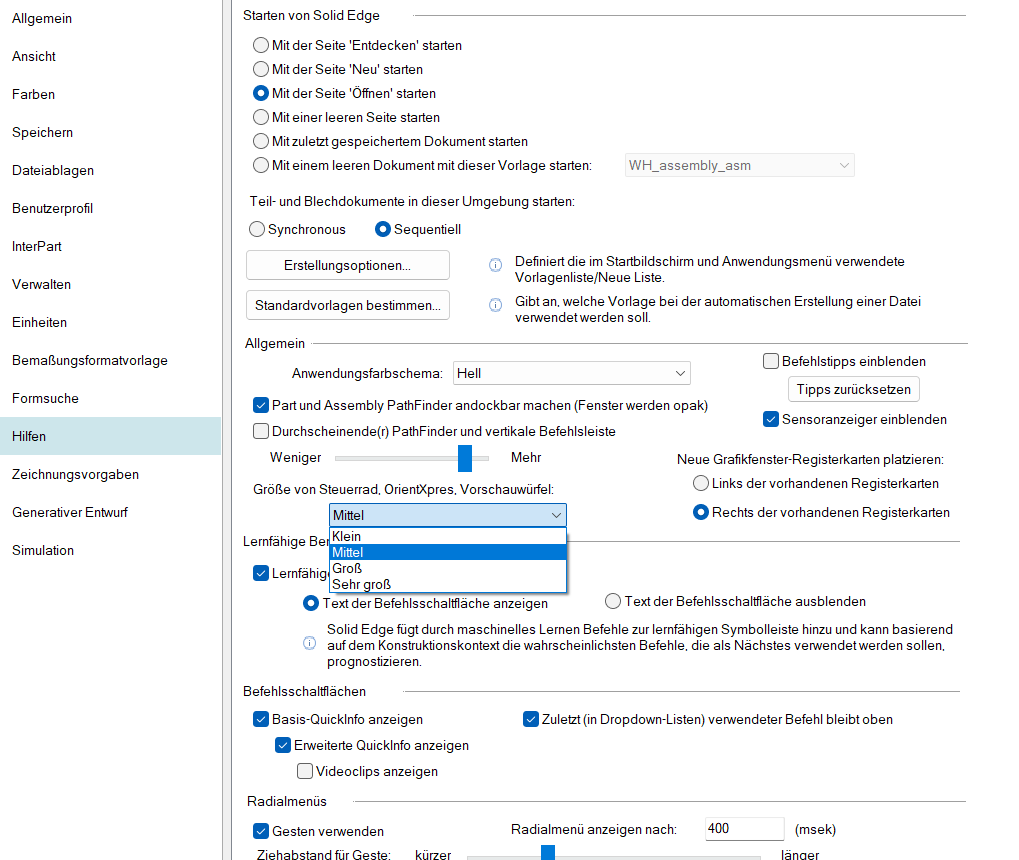1019x860 pixels.
Task: Click Tipps zurücksetzen button
Action: pos(854,389)
